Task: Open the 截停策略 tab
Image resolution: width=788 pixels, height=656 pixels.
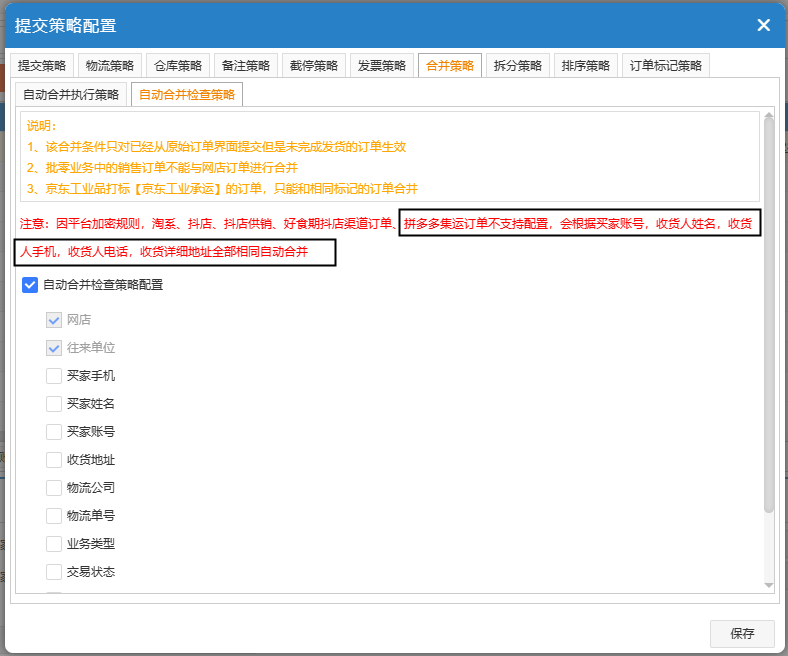Action: click(x=314, y=65)
